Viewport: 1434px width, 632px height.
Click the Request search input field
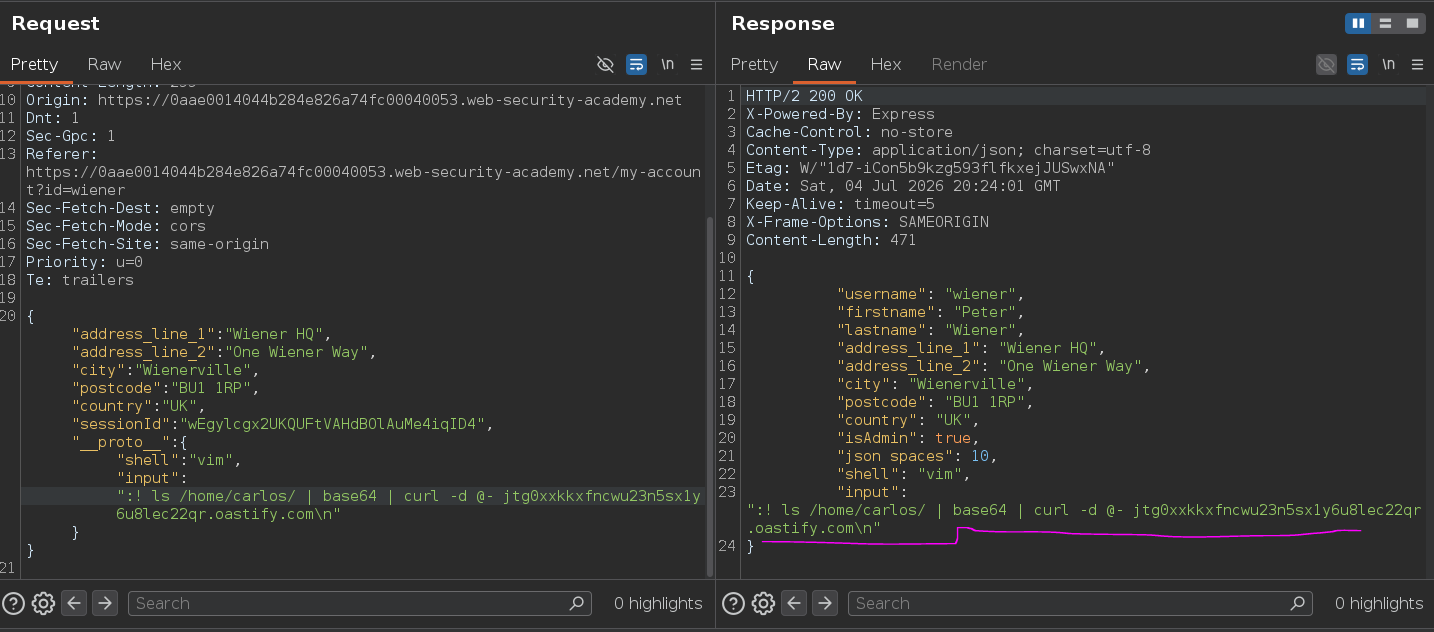(x=359, y=603)
